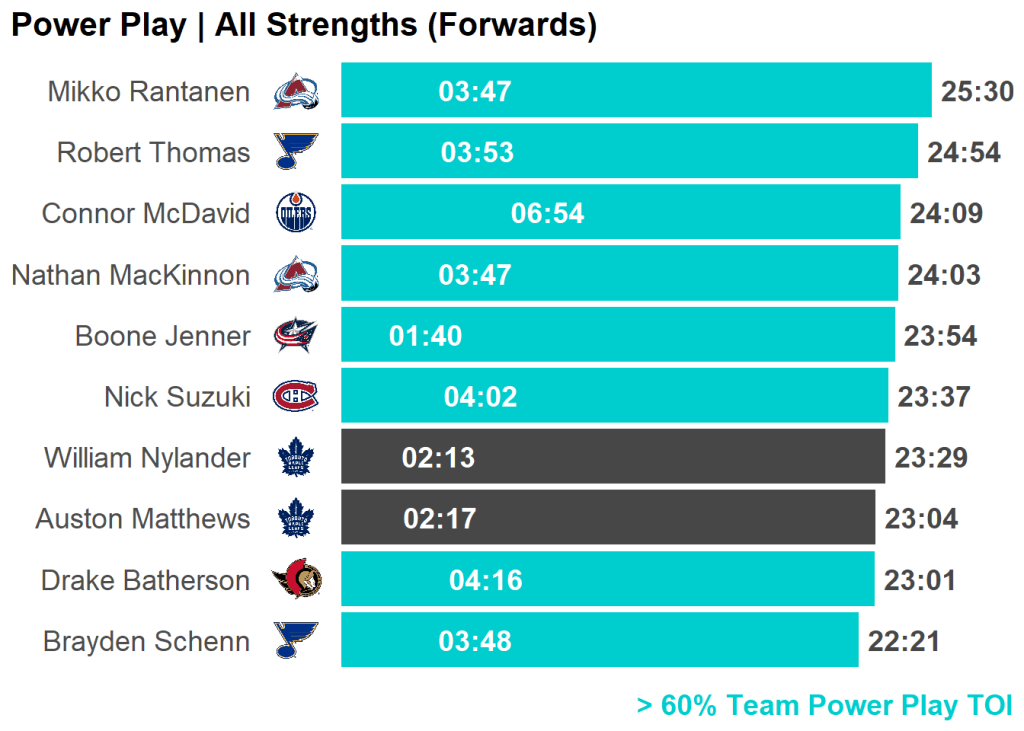
Task: Click the 25:30 total time value
Action: (x=977, y=92)
